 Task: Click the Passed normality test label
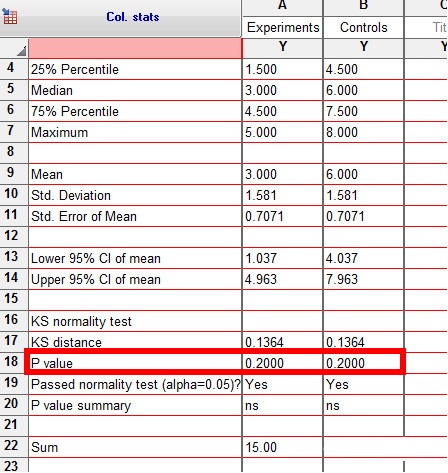click(135, 384)
